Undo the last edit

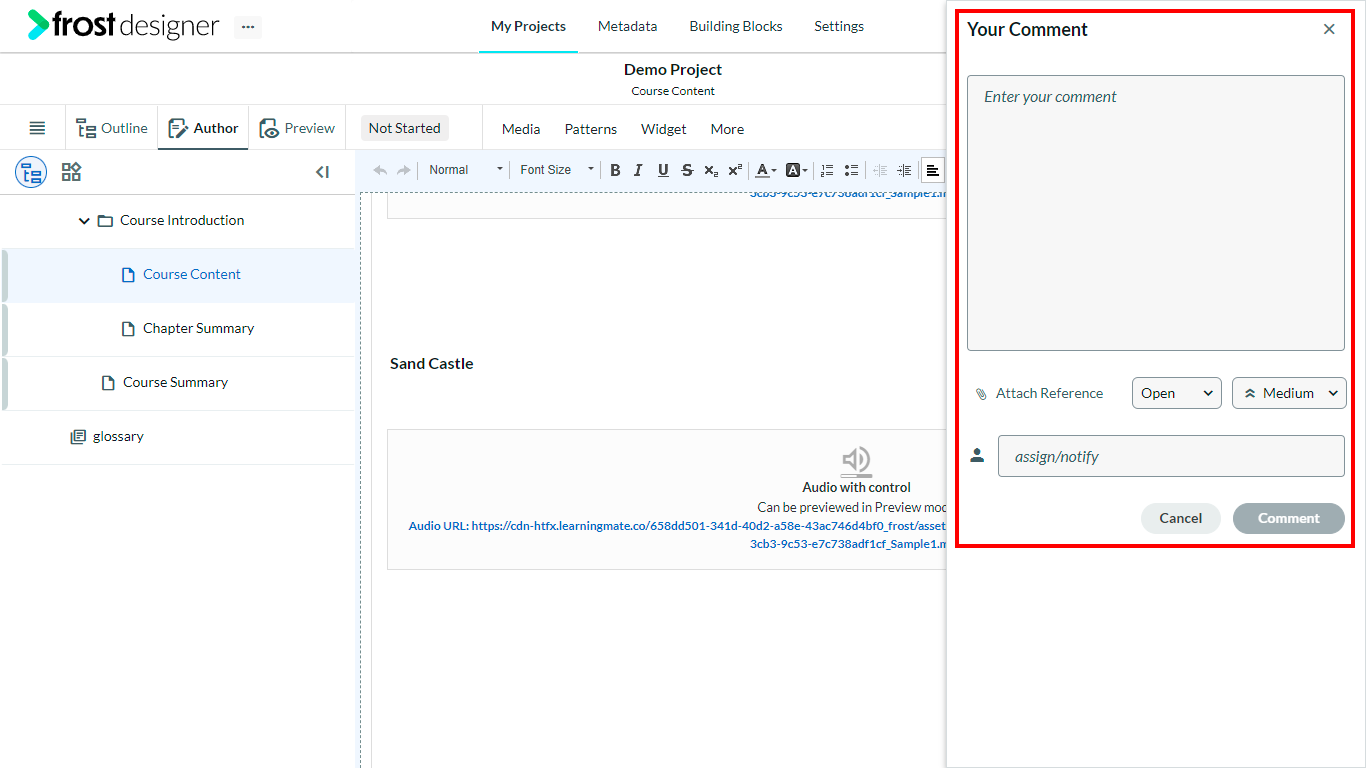[x=380, y=170]
